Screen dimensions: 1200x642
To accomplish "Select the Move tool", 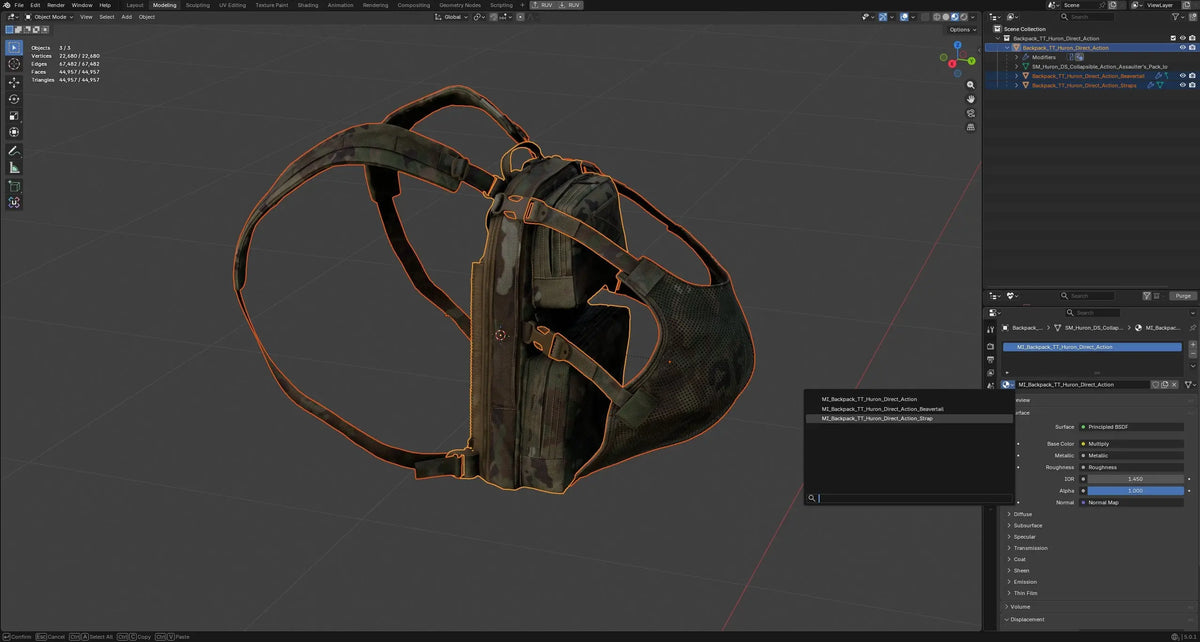I will pyautogui.click(x=14, y=83).
